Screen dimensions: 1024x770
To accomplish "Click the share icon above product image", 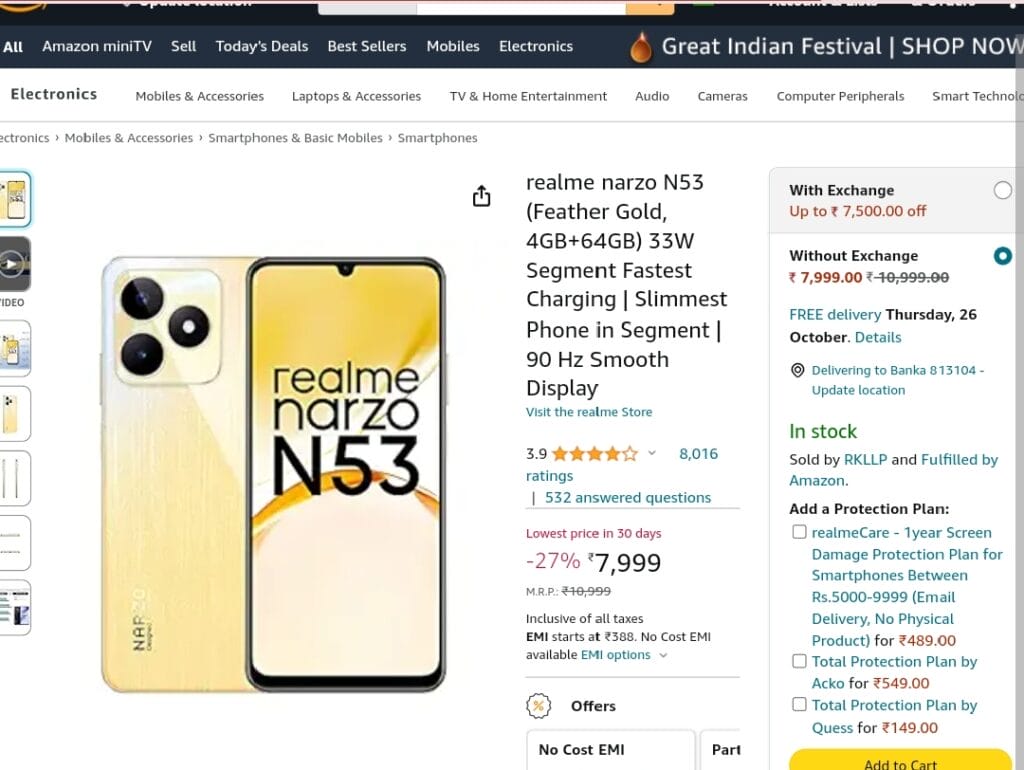I will pyautogui.click(x=481, y=195).
